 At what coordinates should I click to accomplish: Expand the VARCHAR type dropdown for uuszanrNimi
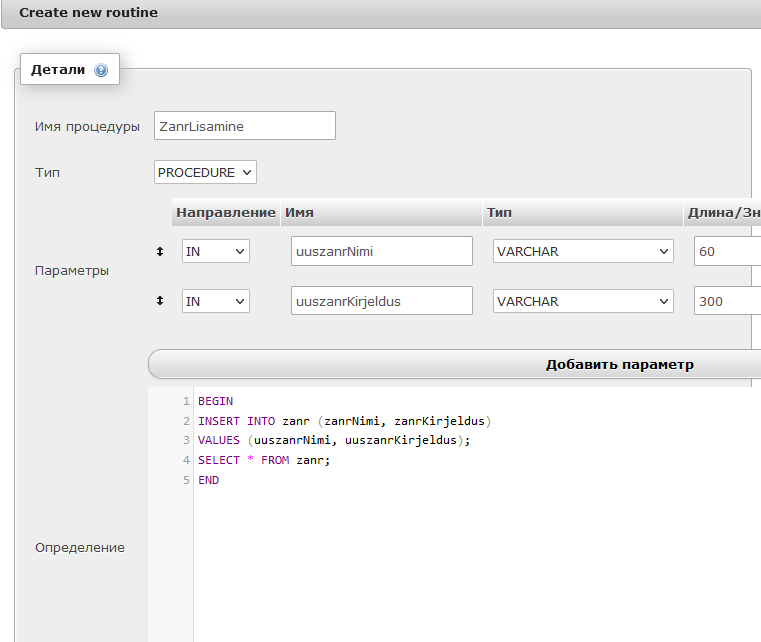point(583,252)
